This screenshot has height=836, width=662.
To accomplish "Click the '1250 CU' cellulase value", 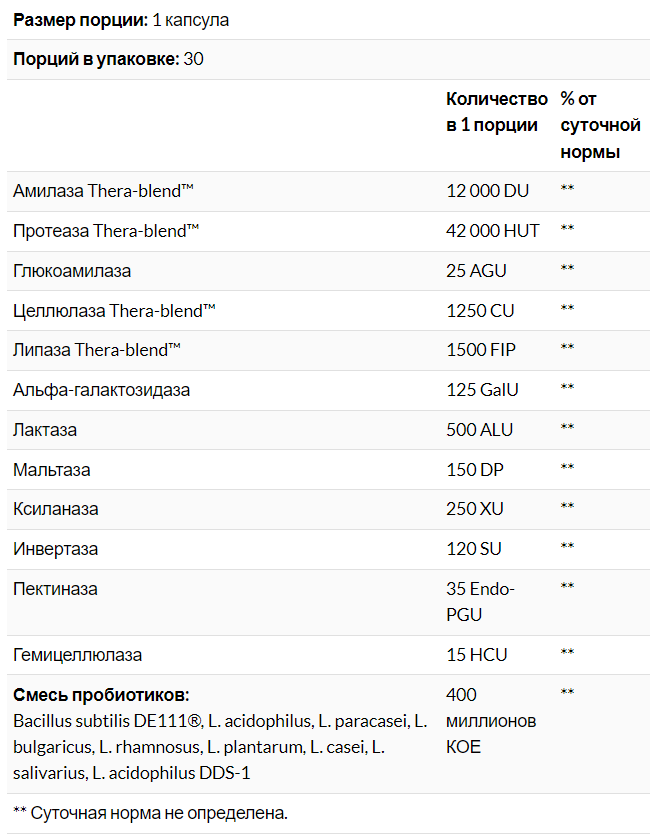I will pyautogui.click(x=480, y=311).
